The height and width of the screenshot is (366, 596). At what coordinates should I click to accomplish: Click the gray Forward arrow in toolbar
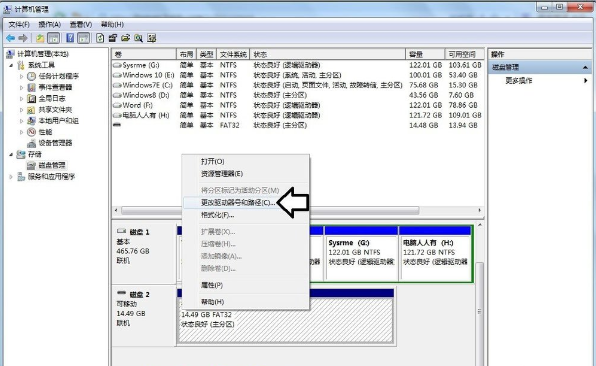pos(23,38)
